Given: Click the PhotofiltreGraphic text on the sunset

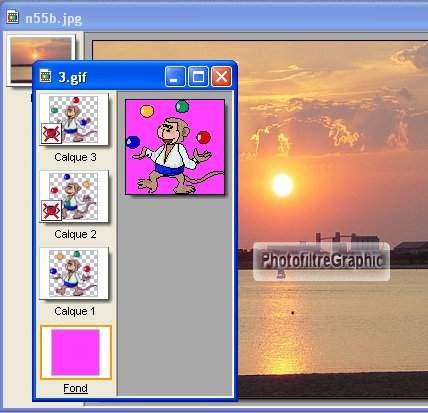Looking at the screenshot, I should [322, 261].
